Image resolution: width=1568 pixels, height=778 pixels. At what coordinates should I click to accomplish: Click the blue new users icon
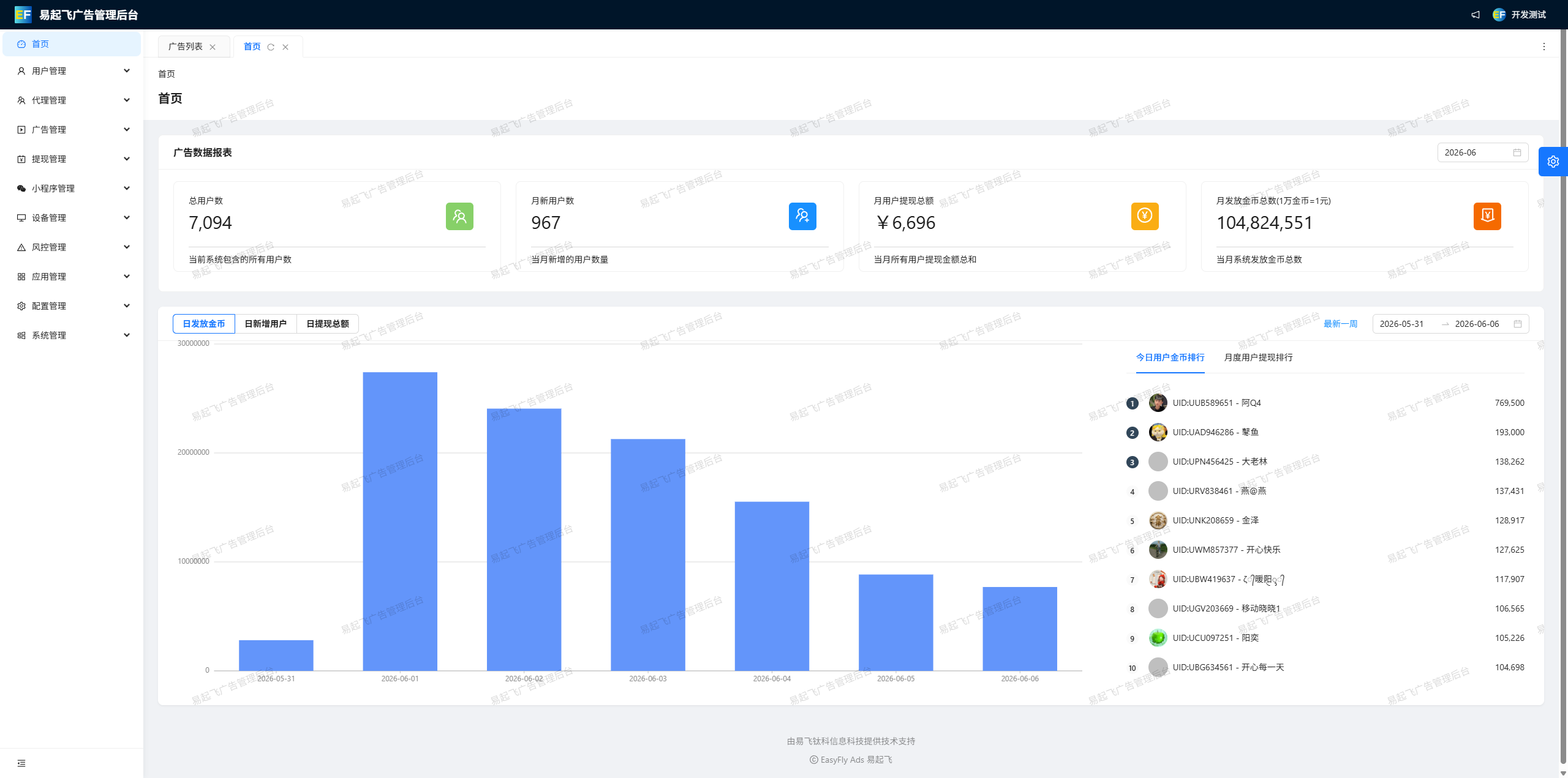coord(802,216)
